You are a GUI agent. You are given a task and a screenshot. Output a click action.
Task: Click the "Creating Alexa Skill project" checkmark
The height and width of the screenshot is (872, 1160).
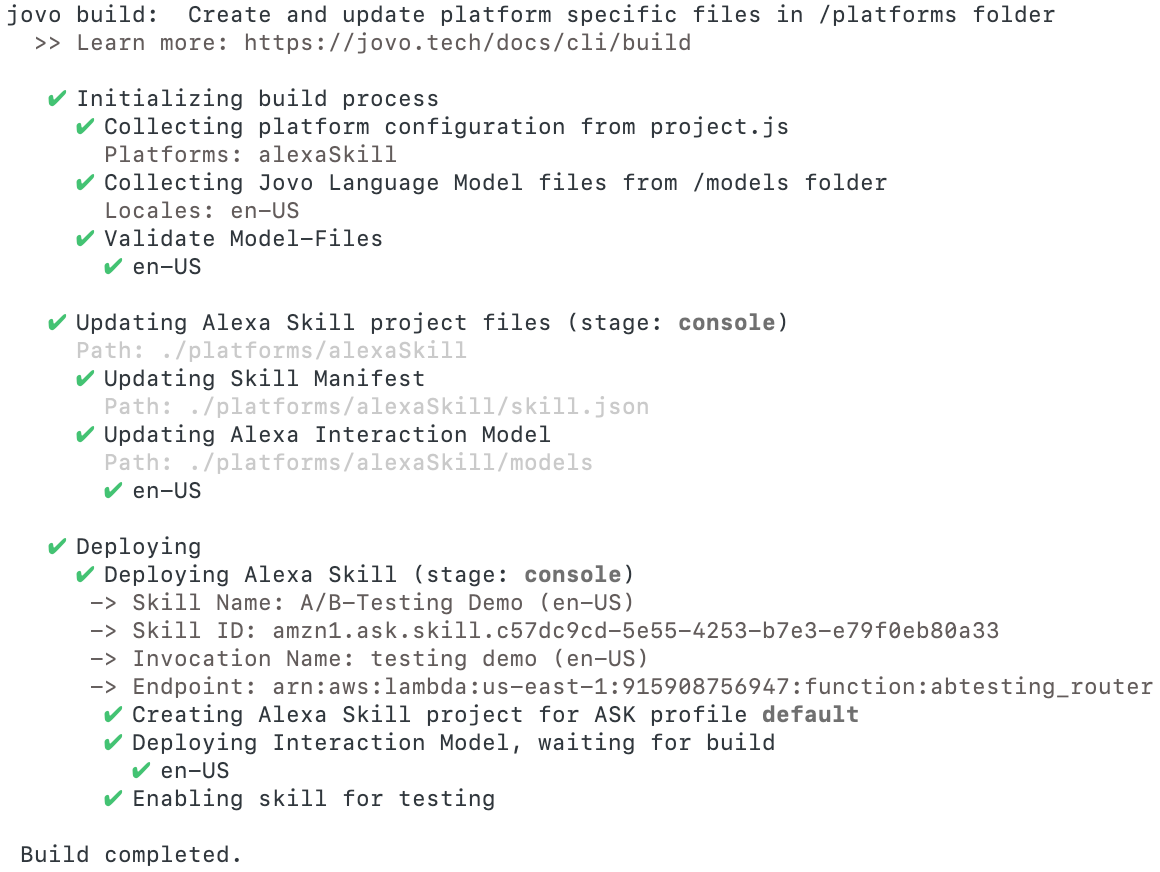113,715
